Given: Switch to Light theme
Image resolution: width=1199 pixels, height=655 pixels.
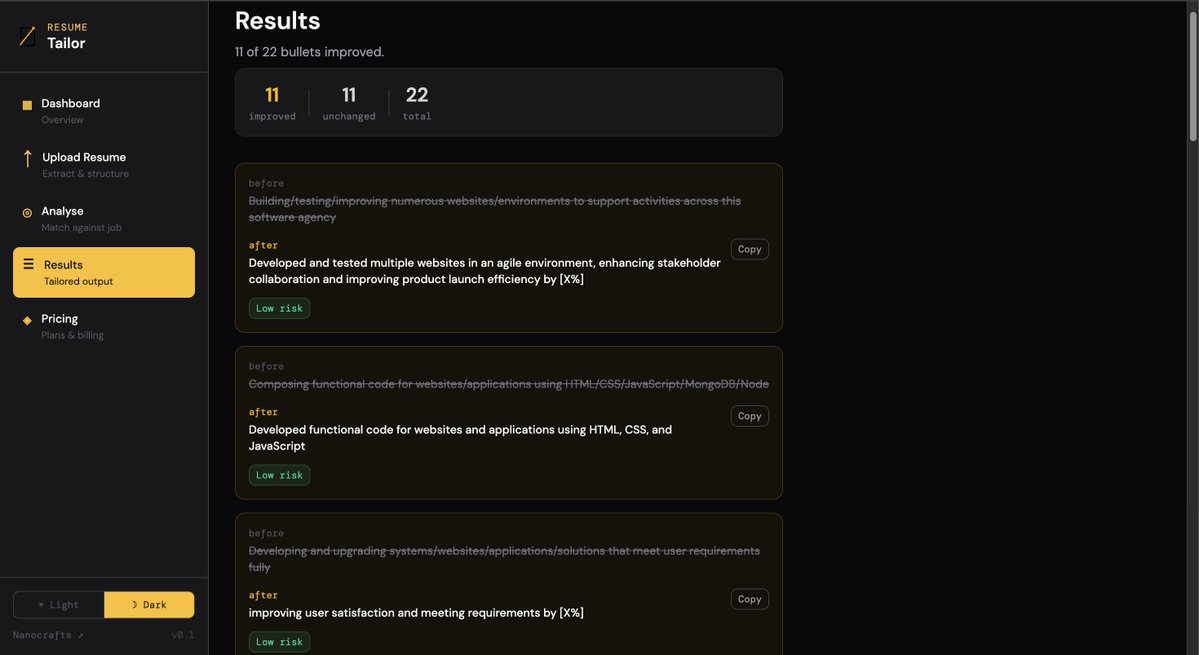Looking at the screenshot, I should tap(59, 605).
